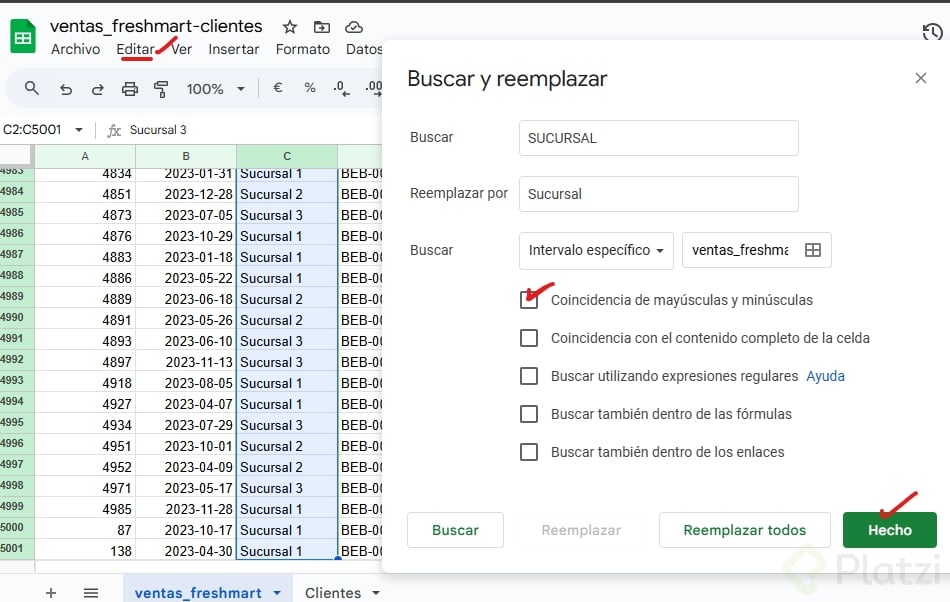
Task: Open the Intervalo específico dropdown
Action: tap(596, 250)
